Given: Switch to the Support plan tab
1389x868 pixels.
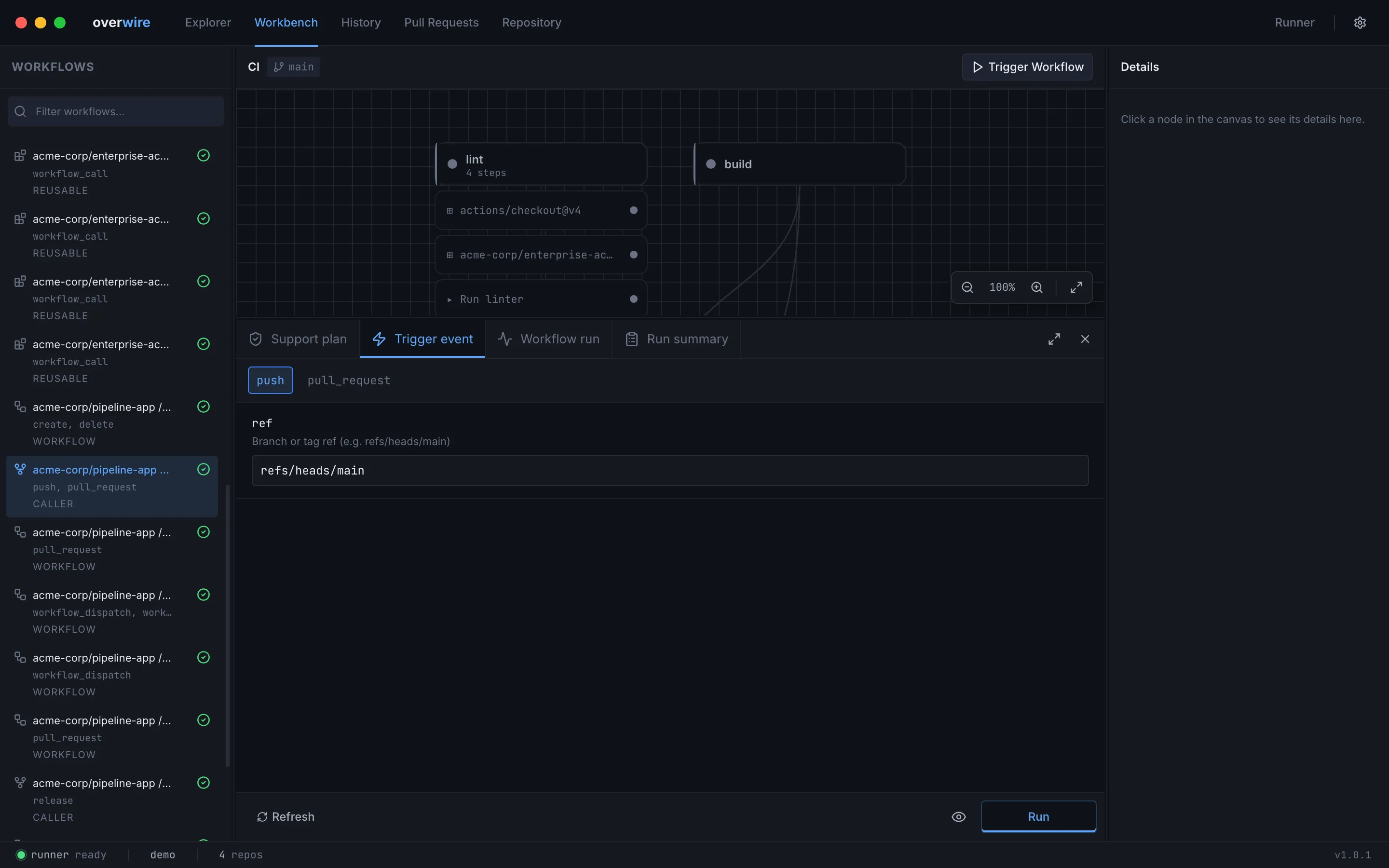Looking at the screenshot, I should (298, 339).
